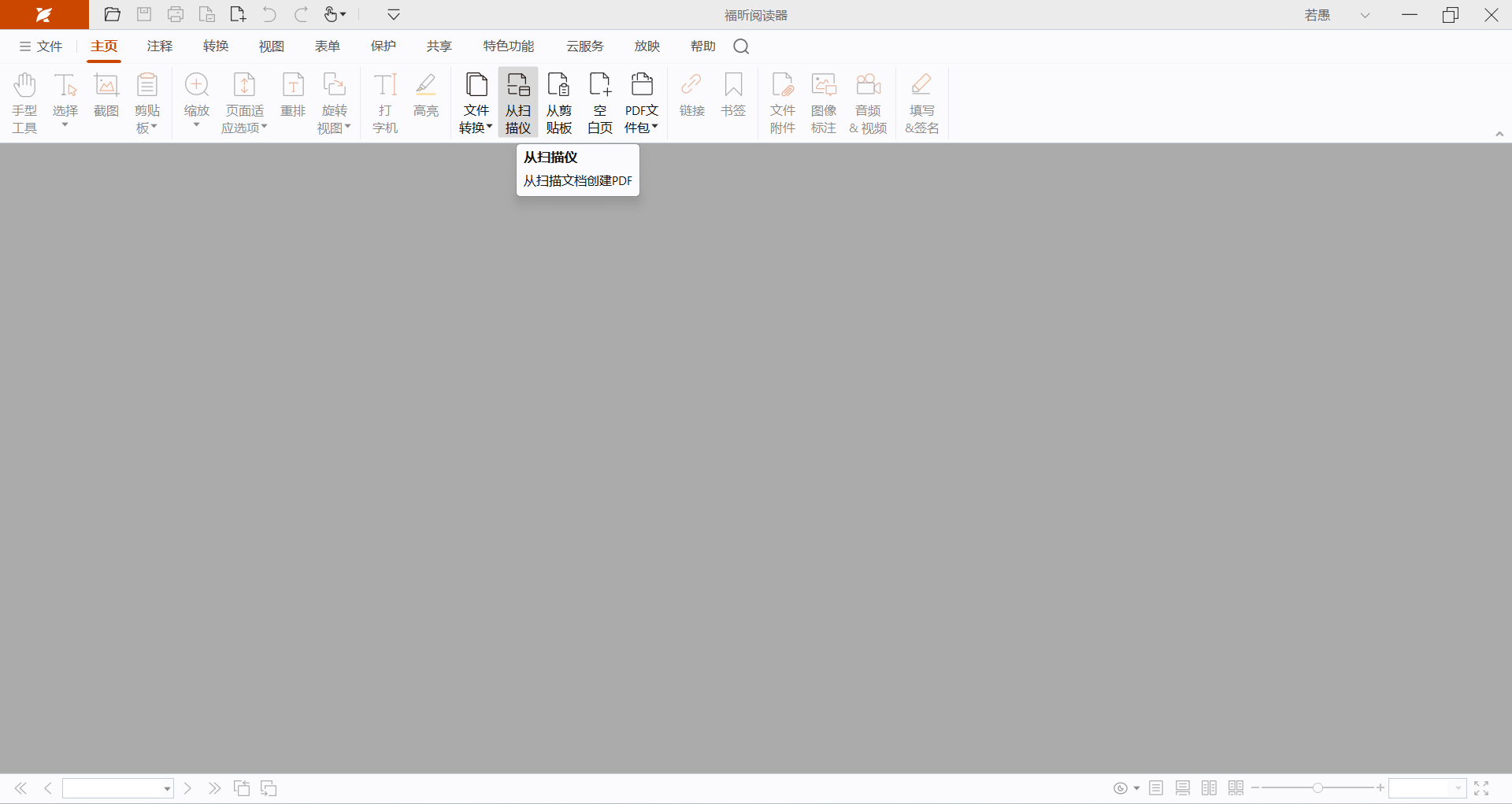Expand the 旋转视图 rotate view dropdown

(x=335, y=102)
